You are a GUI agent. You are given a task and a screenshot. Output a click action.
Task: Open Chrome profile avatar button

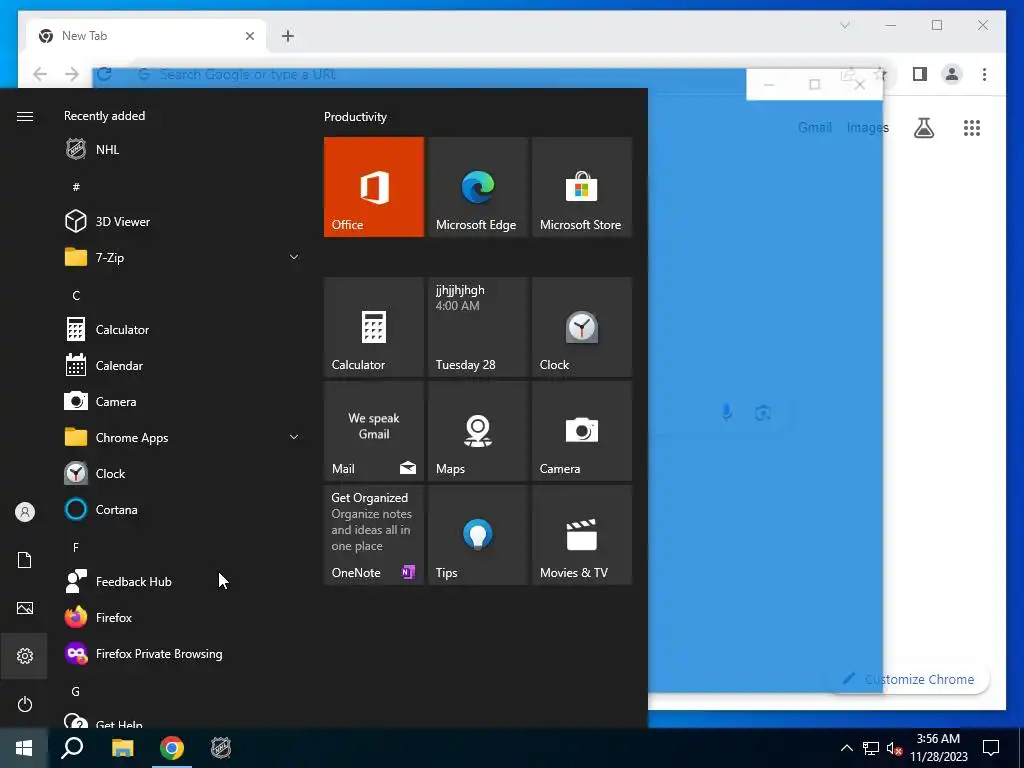click(x=952, y=74)
